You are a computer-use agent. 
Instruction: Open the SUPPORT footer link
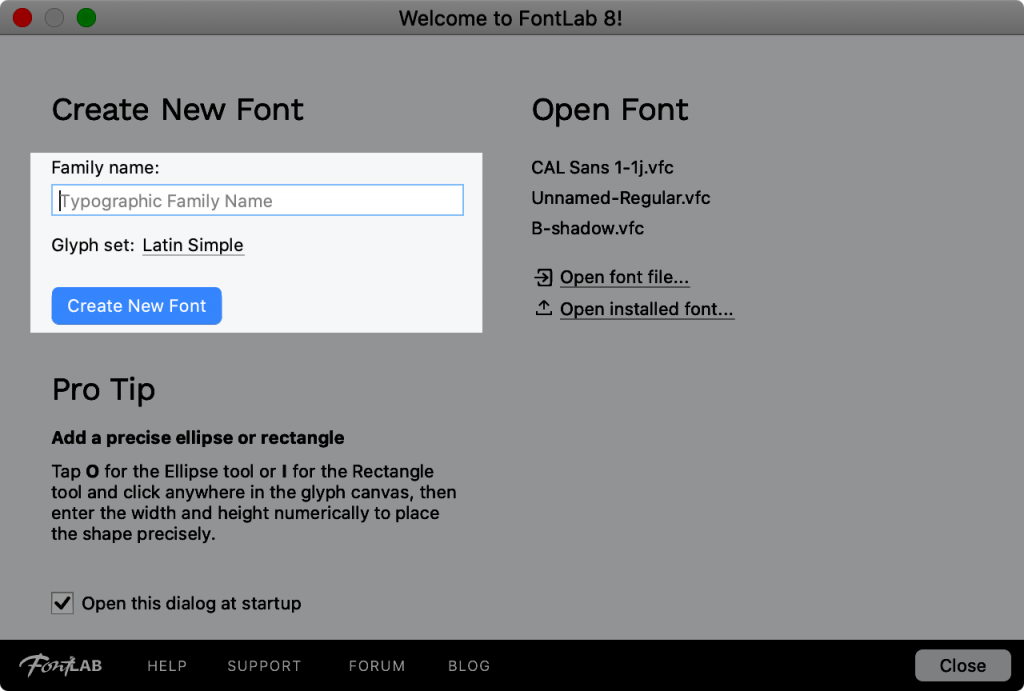click(x=264, y=666)
